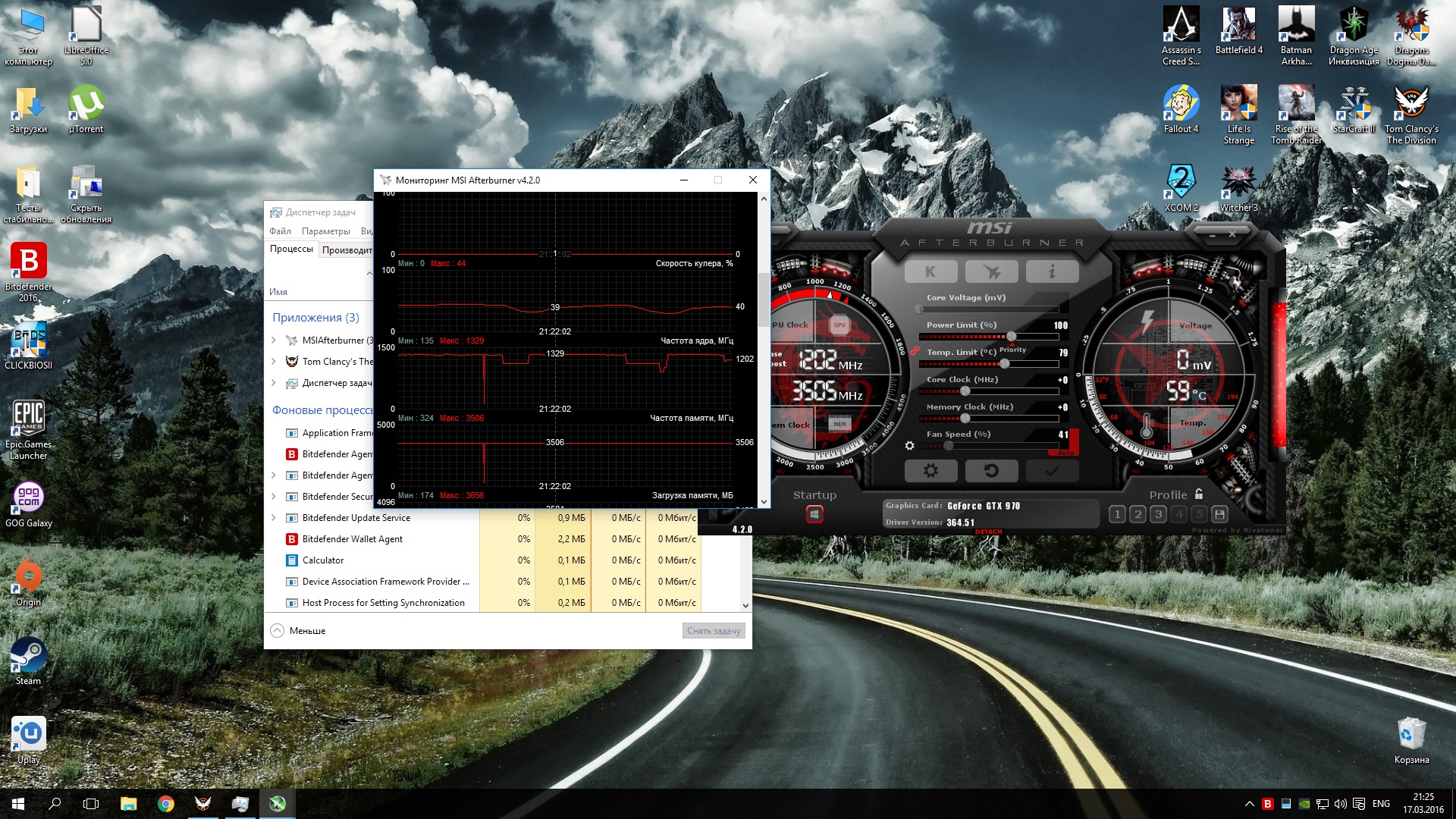Open the Файл menu in Task Manager

(280, 231)
